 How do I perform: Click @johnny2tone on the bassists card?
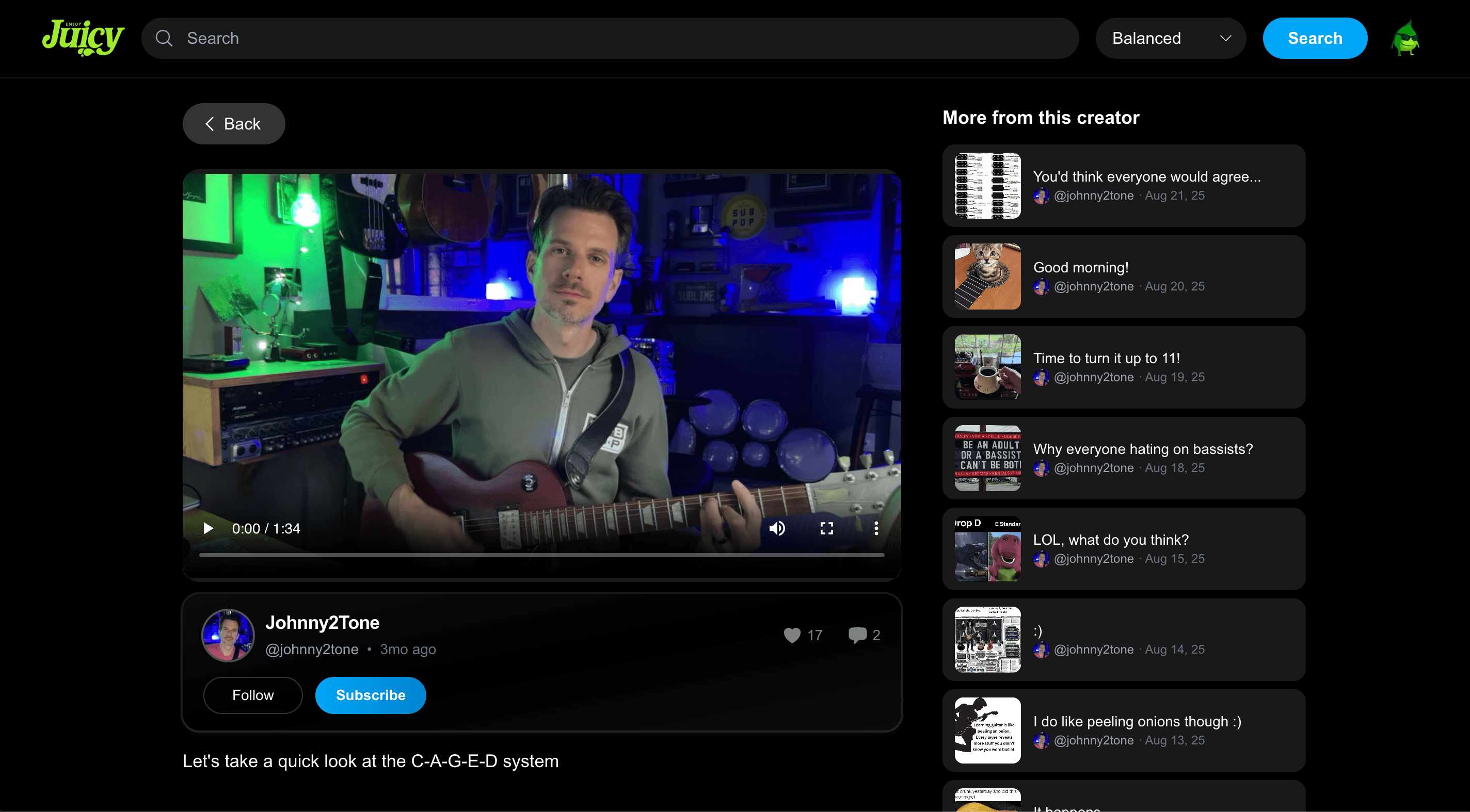click(1093, 467)
